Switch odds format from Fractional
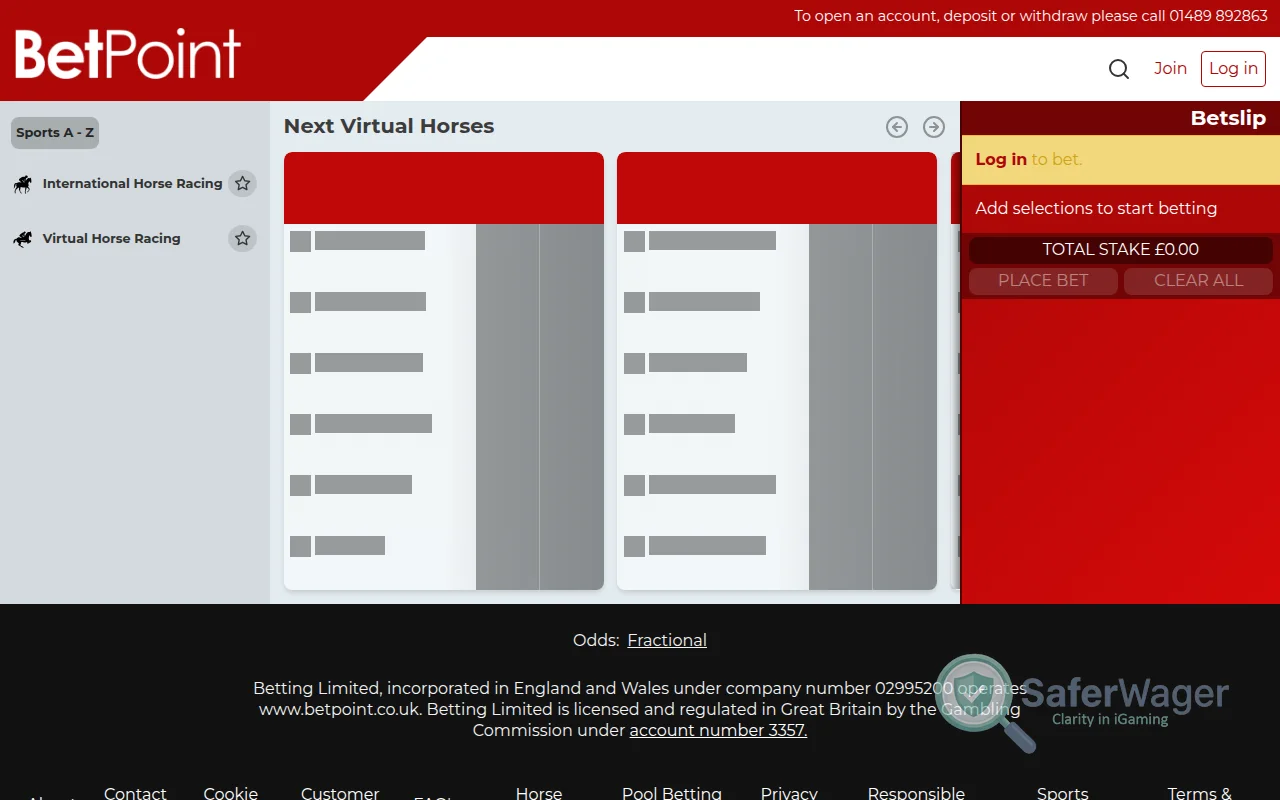The image size is (1280, 800). coord(666,640)
